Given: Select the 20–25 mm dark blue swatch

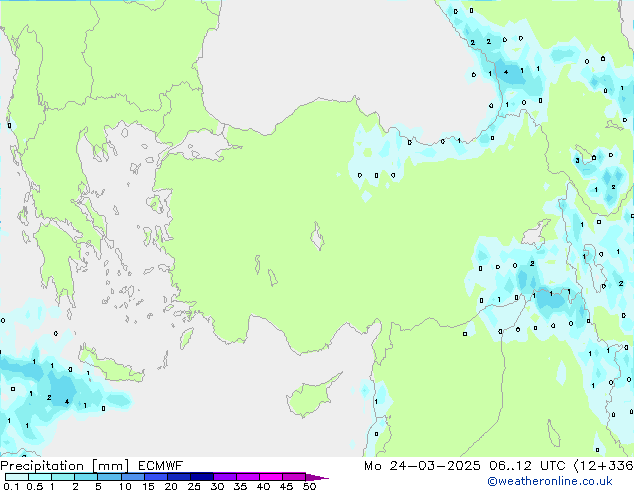Looking at the screenshot, I should pyautogui.click(x=179, y=477).
